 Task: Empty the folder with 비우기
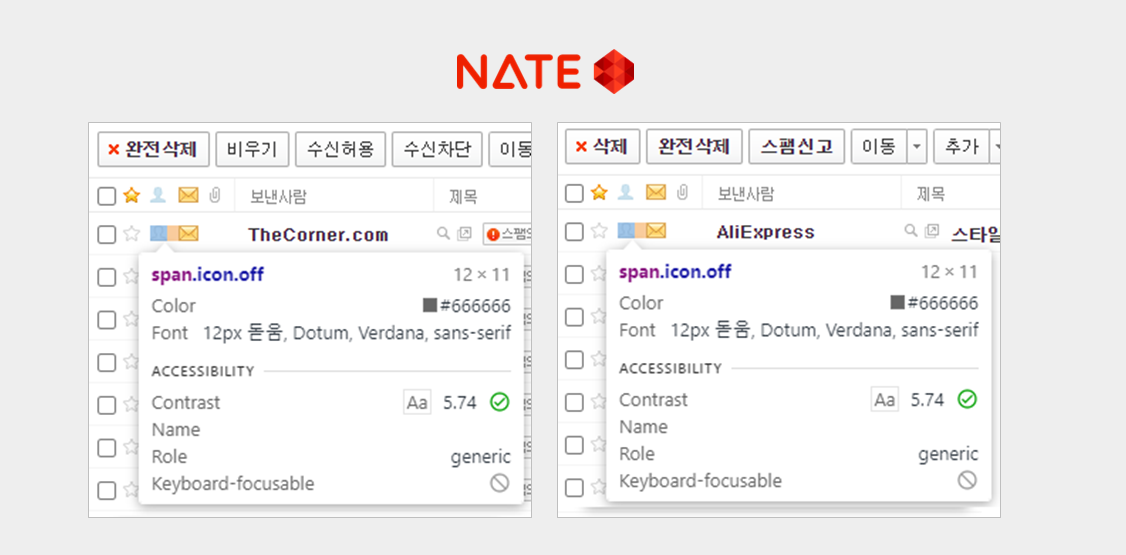[252, 149]
